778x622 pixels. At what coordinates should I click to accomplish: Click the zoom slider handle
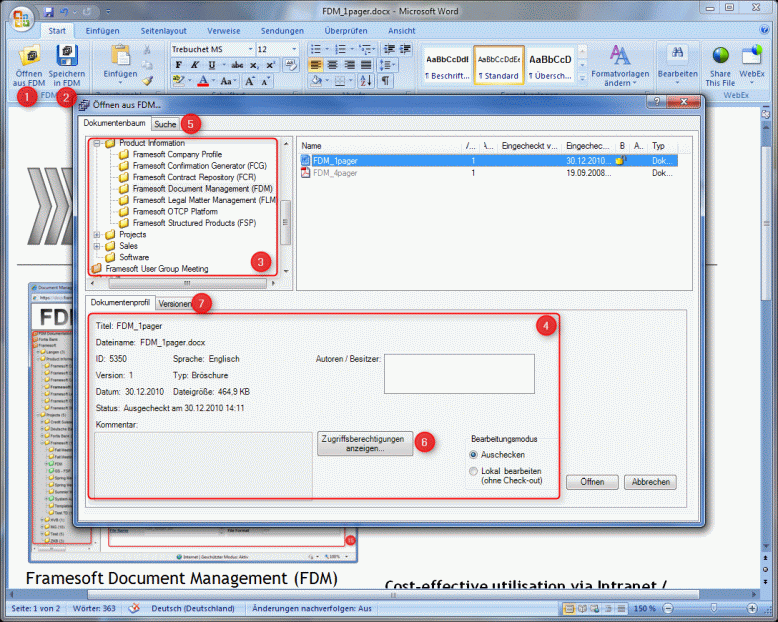click(713, 608)
